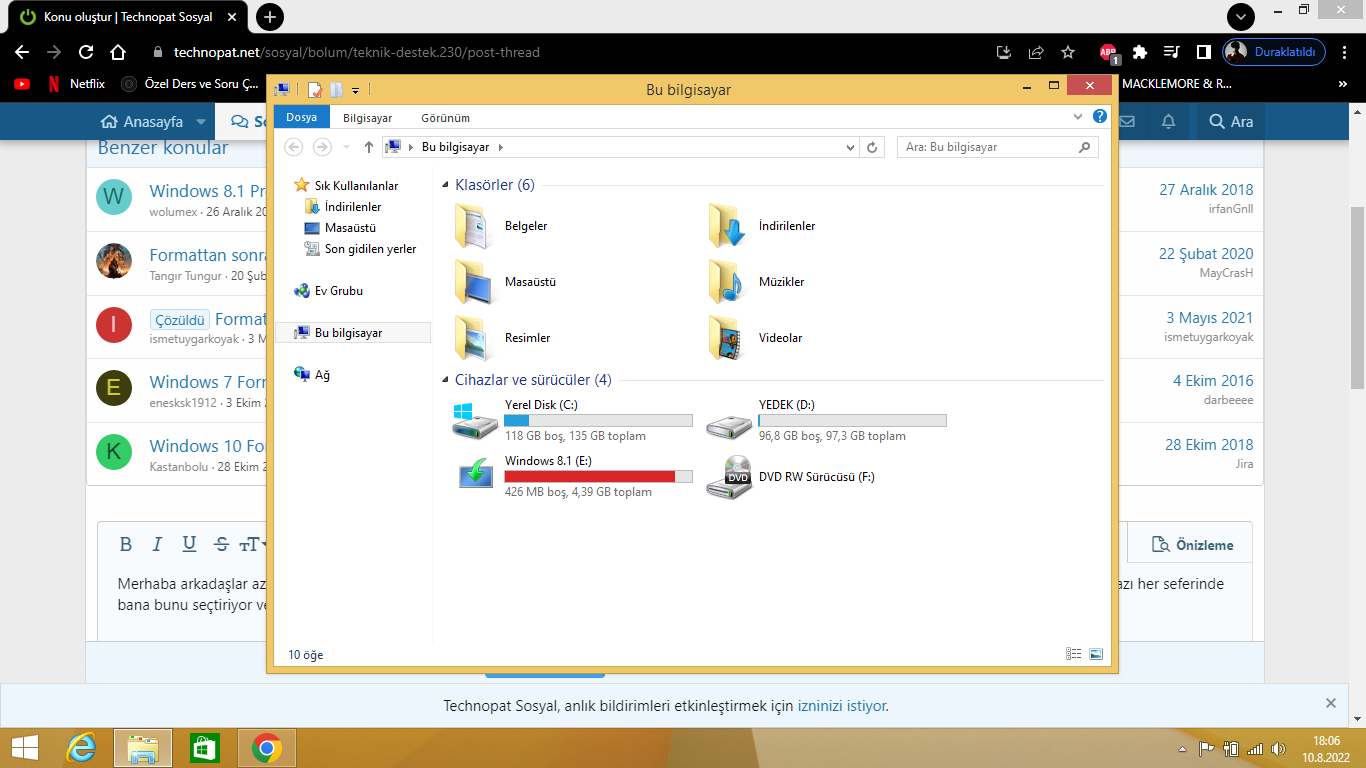Open the İndirilenler folder under Klasörler

[x=761, y=226]
